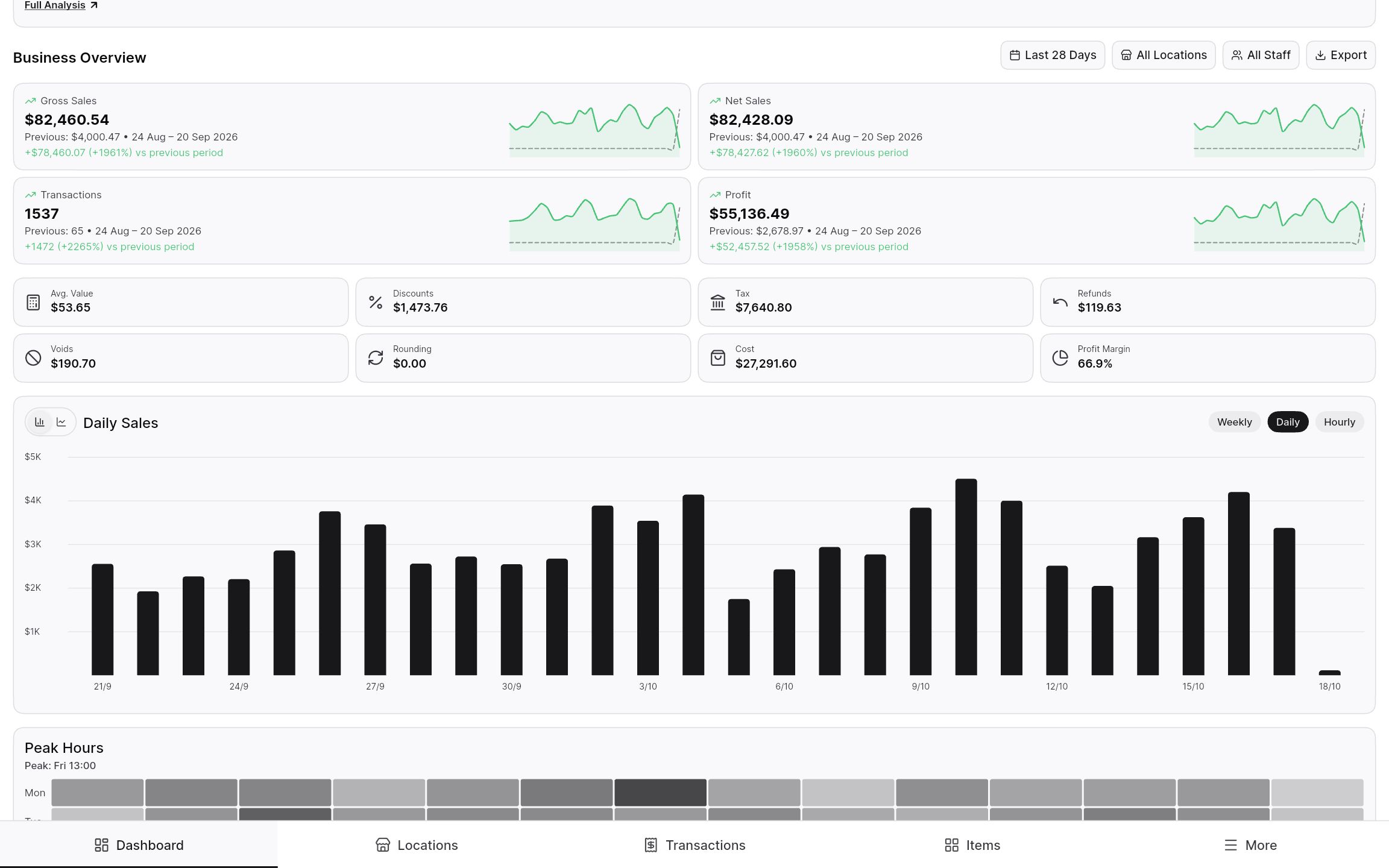Click the Transactions count 1537

pyautogui.click(x=42, y=214)
